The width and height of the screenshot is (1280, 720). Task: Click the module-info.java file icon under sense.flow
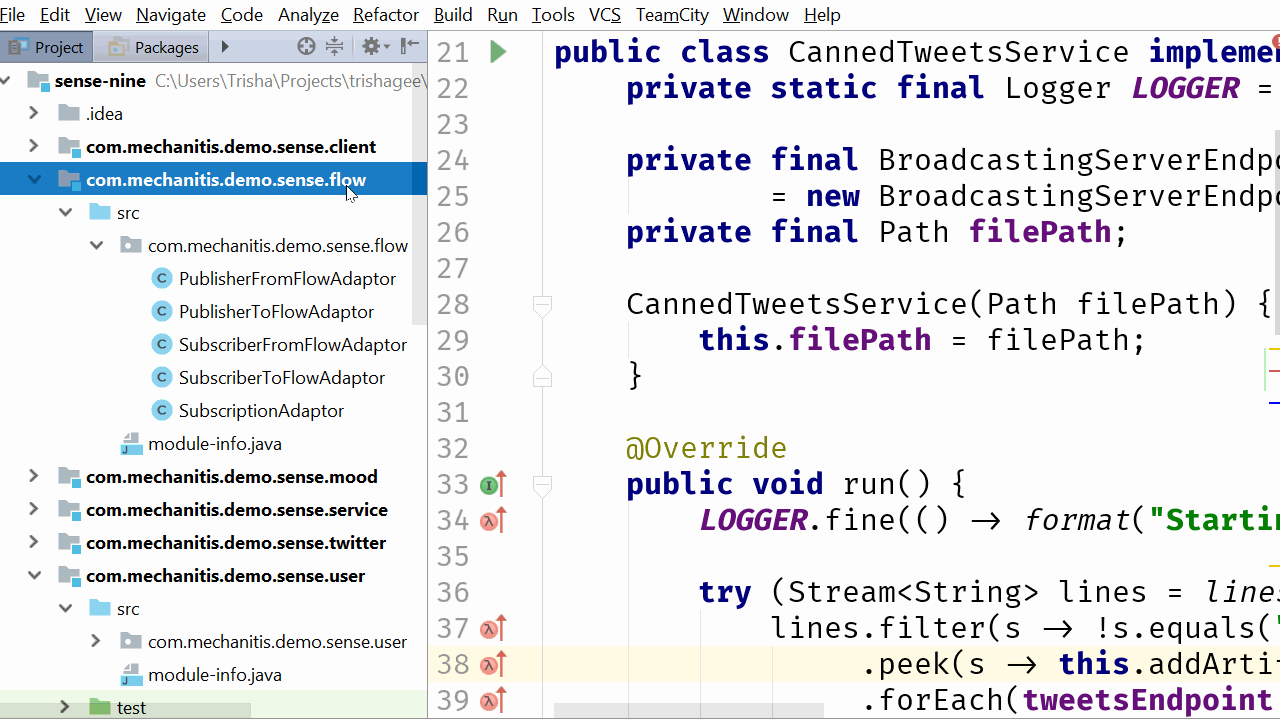(x=131, y=443)
